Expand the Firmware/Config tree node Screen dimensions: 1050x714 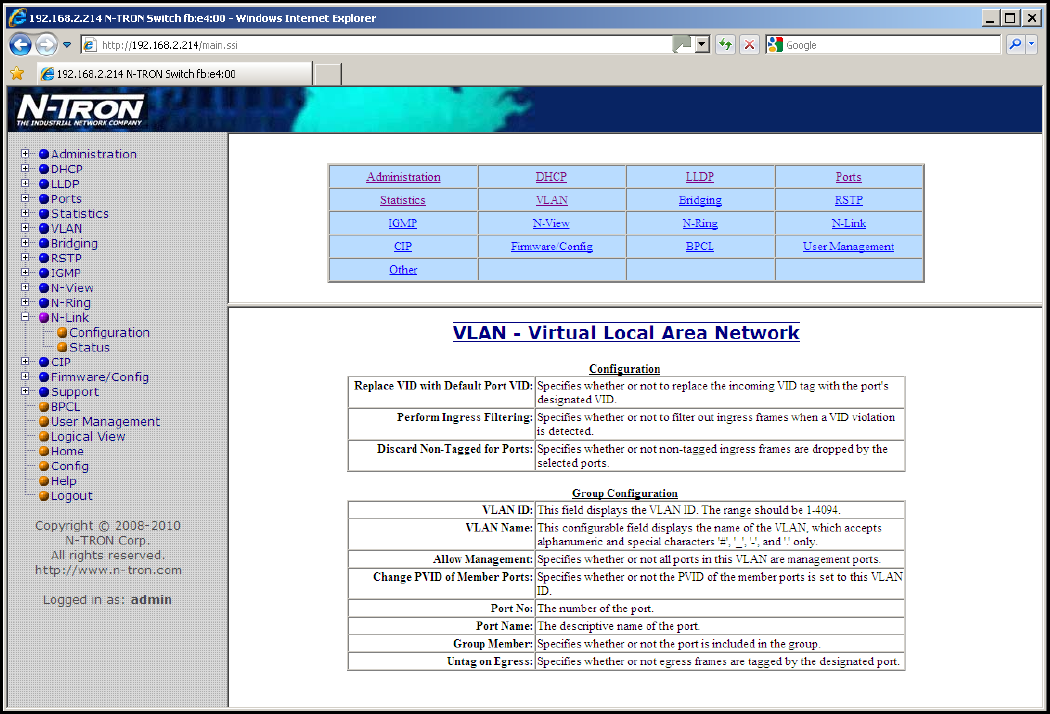pos(25,376)
